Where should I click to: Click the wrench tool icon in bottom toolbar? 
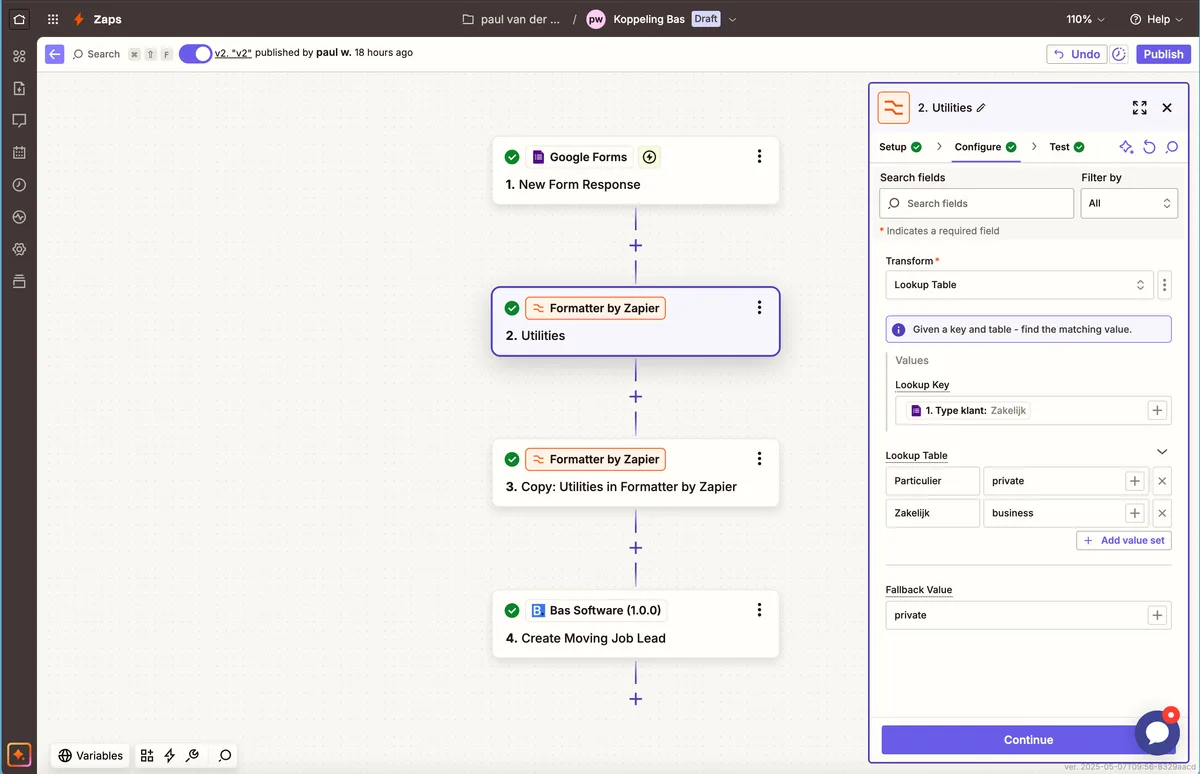point(193,756)
